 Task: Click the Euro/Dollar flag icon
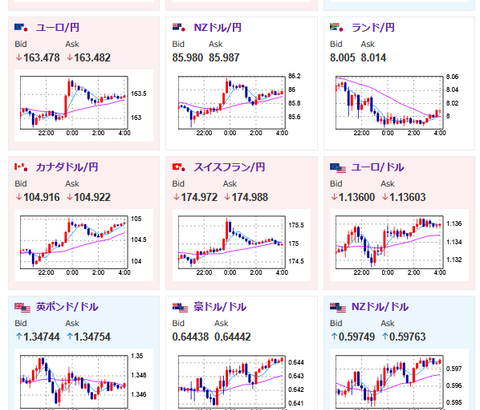pyautogui.click(x=338, y=168)
